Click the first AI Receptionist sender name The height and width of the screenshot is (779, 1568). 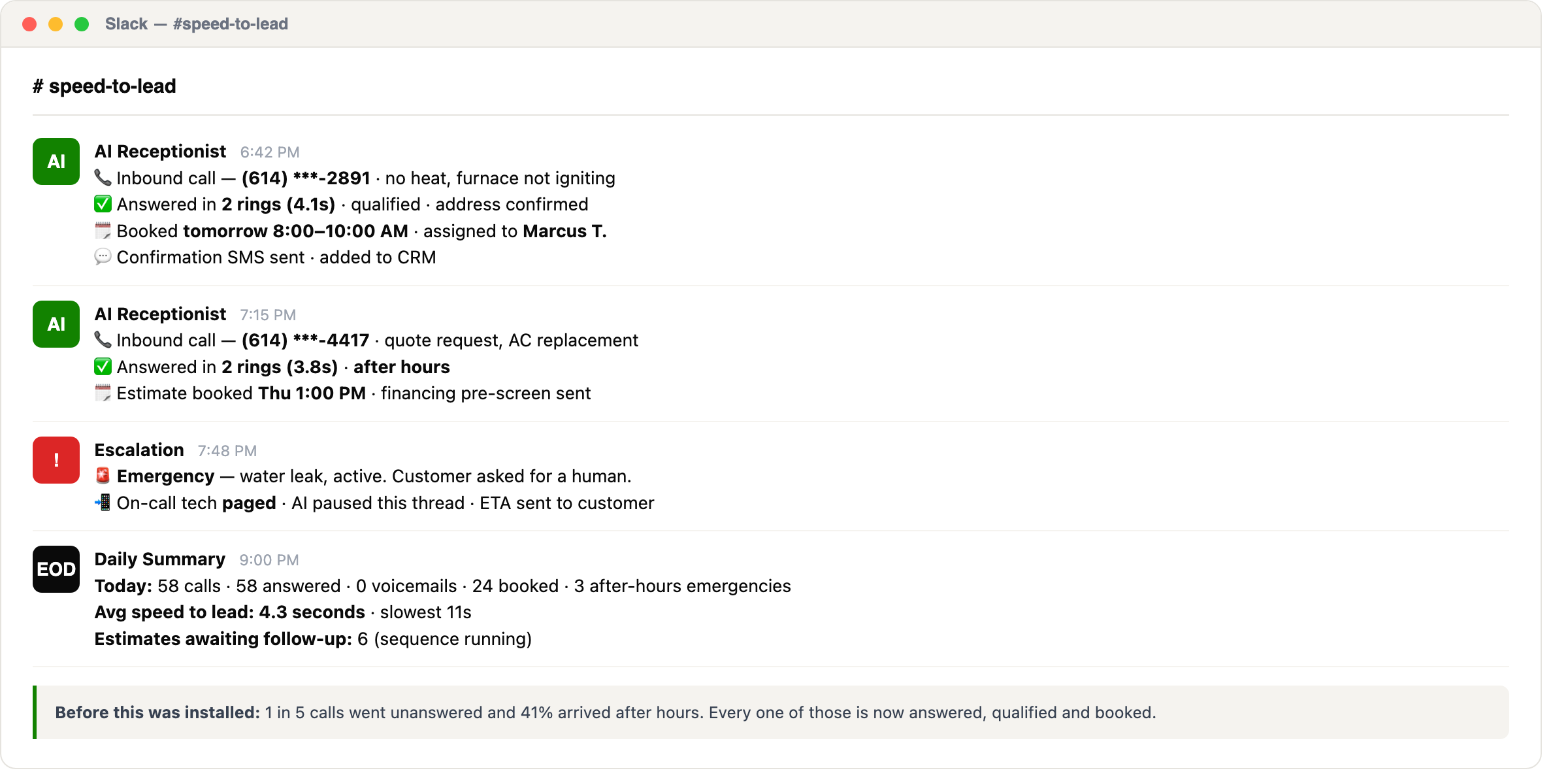(x=160, y=152)
